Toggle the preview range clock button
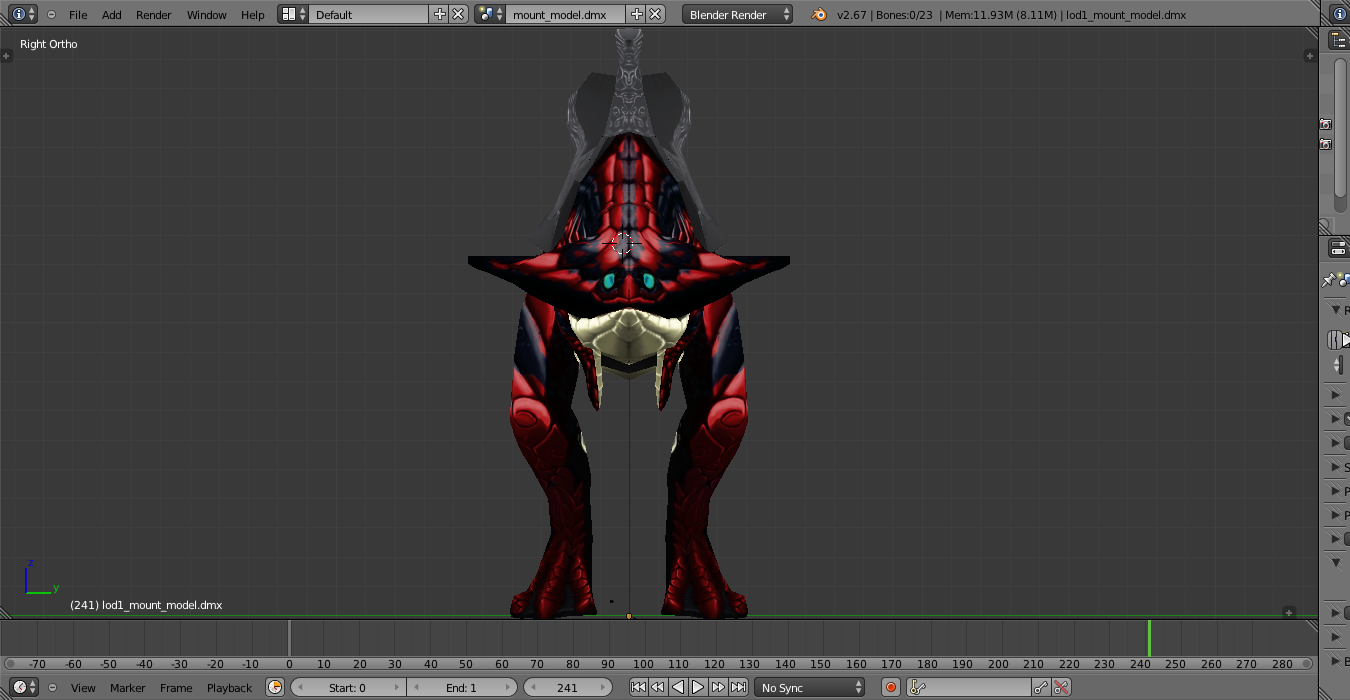 click(x=275, y=687)
